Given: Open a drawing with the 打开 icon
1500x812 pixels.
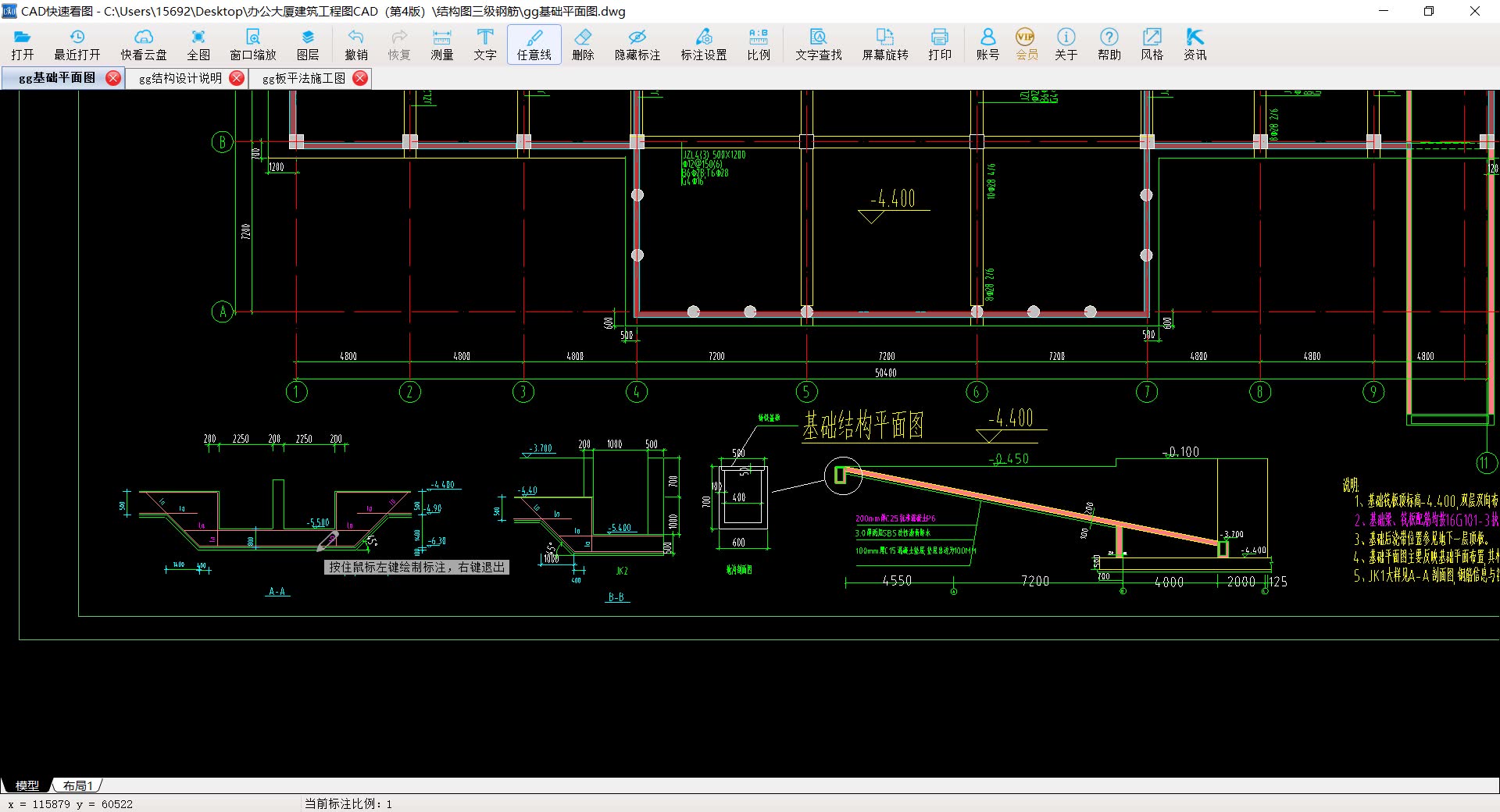Looking at the screenshot, I should 23,45.
